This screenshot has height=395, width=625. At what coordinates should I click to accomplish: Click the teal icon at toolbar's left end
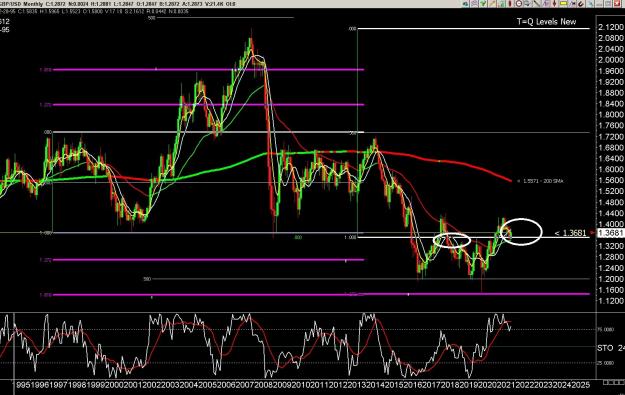click(x=465, y=4)
